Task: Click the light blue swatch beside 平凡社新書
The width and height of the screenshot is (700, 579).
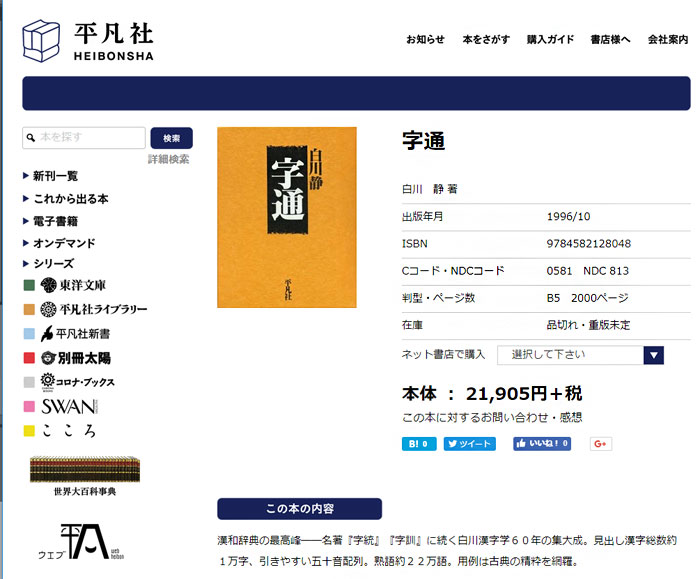Action: coord(29,333)
